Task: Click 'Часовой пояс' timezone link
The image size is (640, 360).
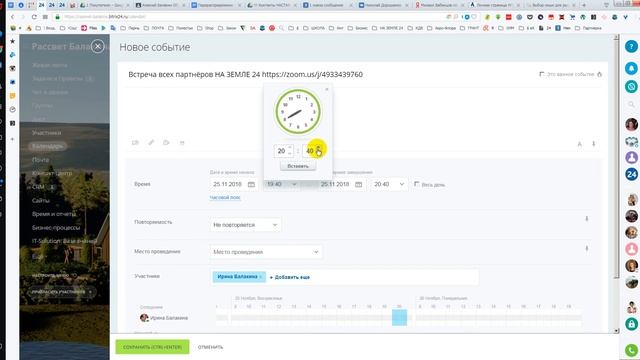Action: 225,198
